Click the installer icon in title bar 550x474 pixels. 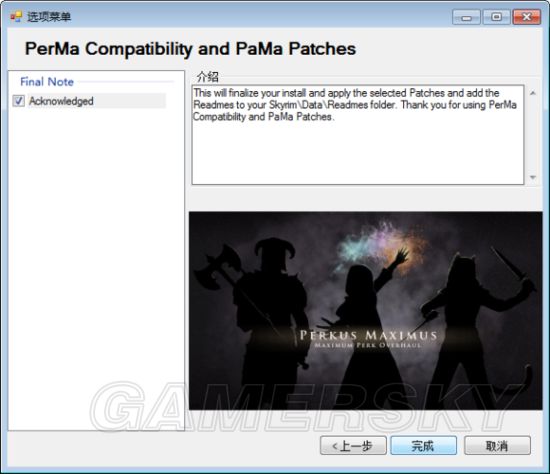coord(16,16)
